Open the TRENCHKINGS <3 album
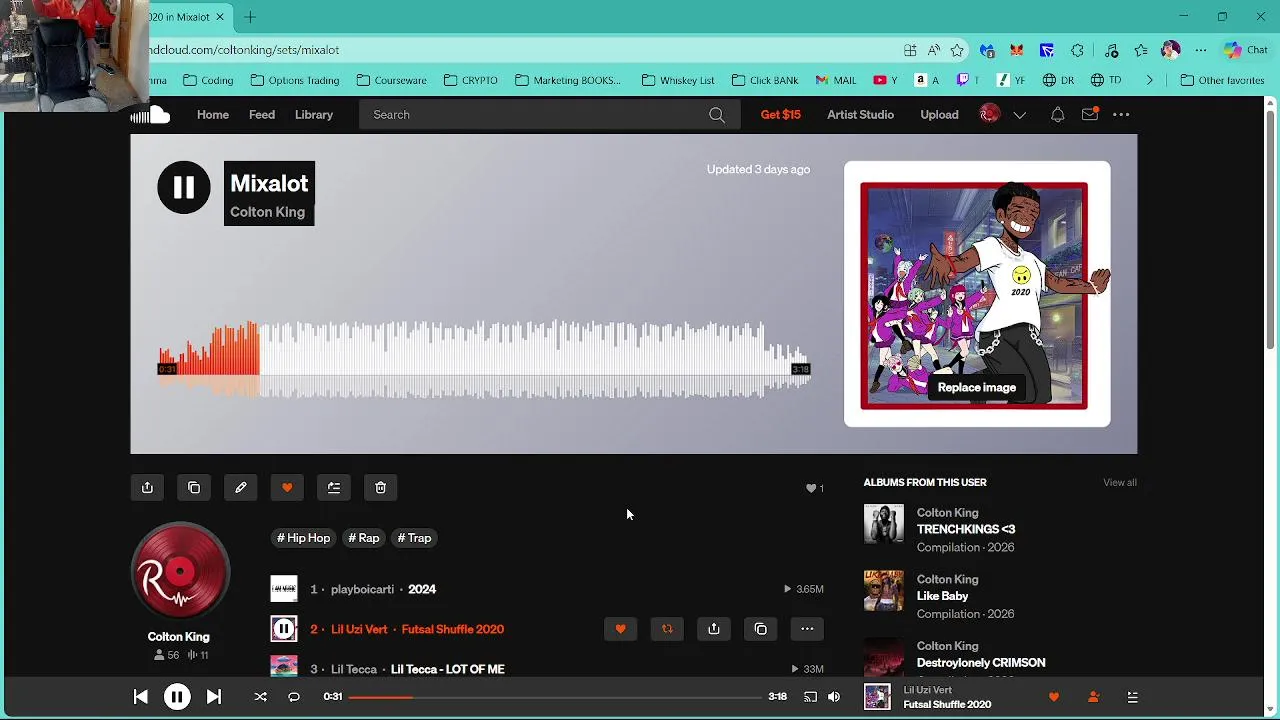This screenshot has width=1280, height=720. point(966,529)
